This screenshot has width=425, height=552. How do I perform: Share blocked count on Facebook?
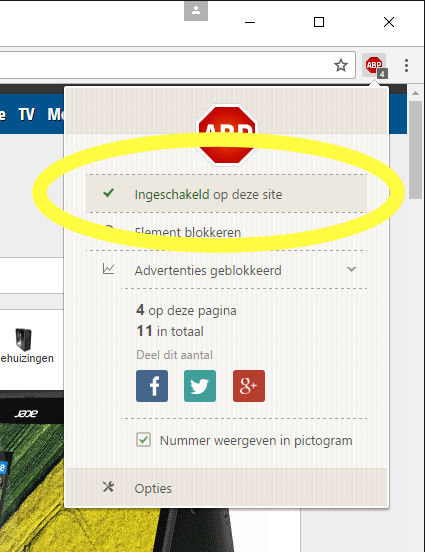click(152, 386)
